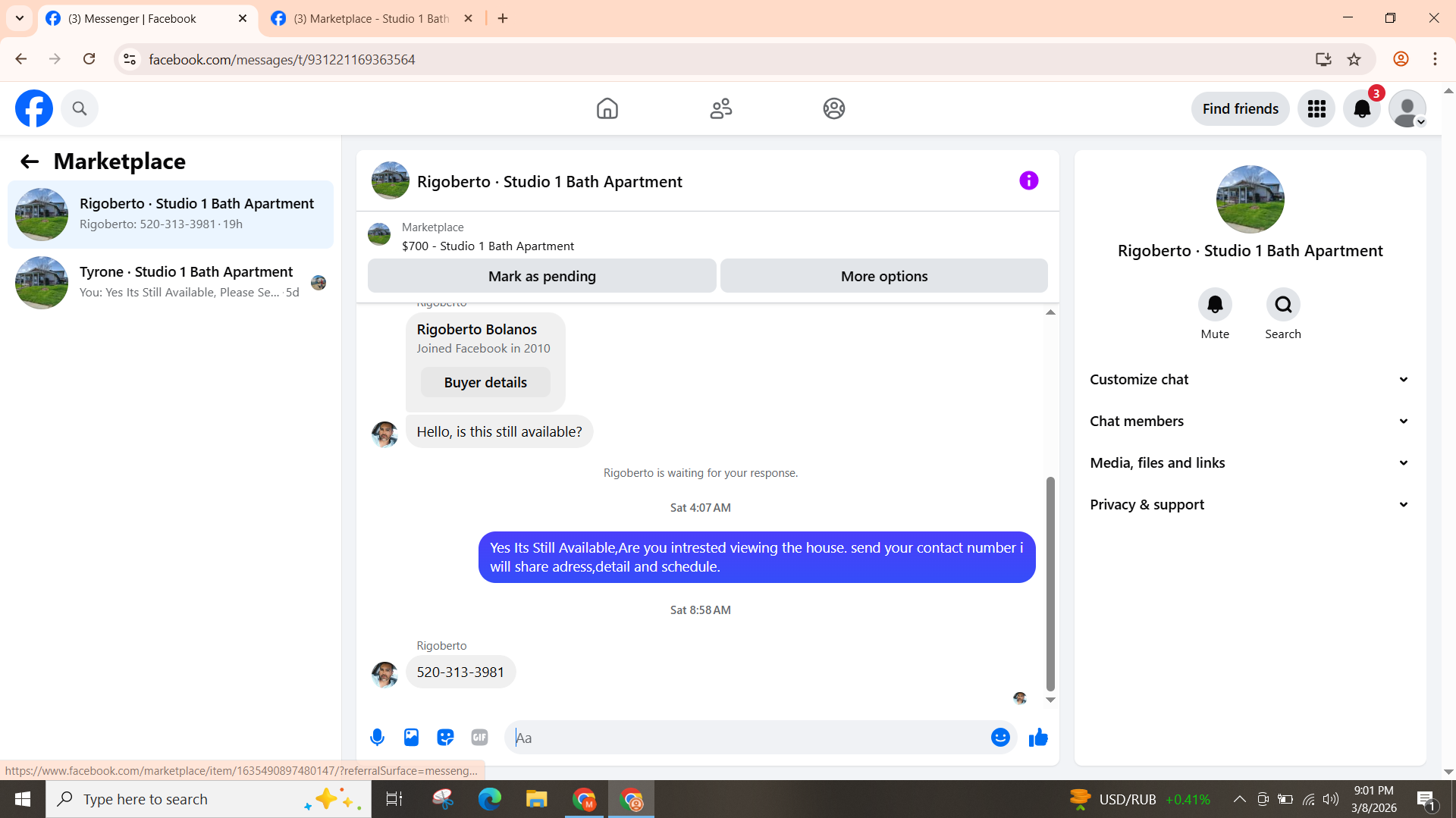Screen dimensions: 1456x818
Task: Expand Customize chat section
Action: tap(1250, 380)
